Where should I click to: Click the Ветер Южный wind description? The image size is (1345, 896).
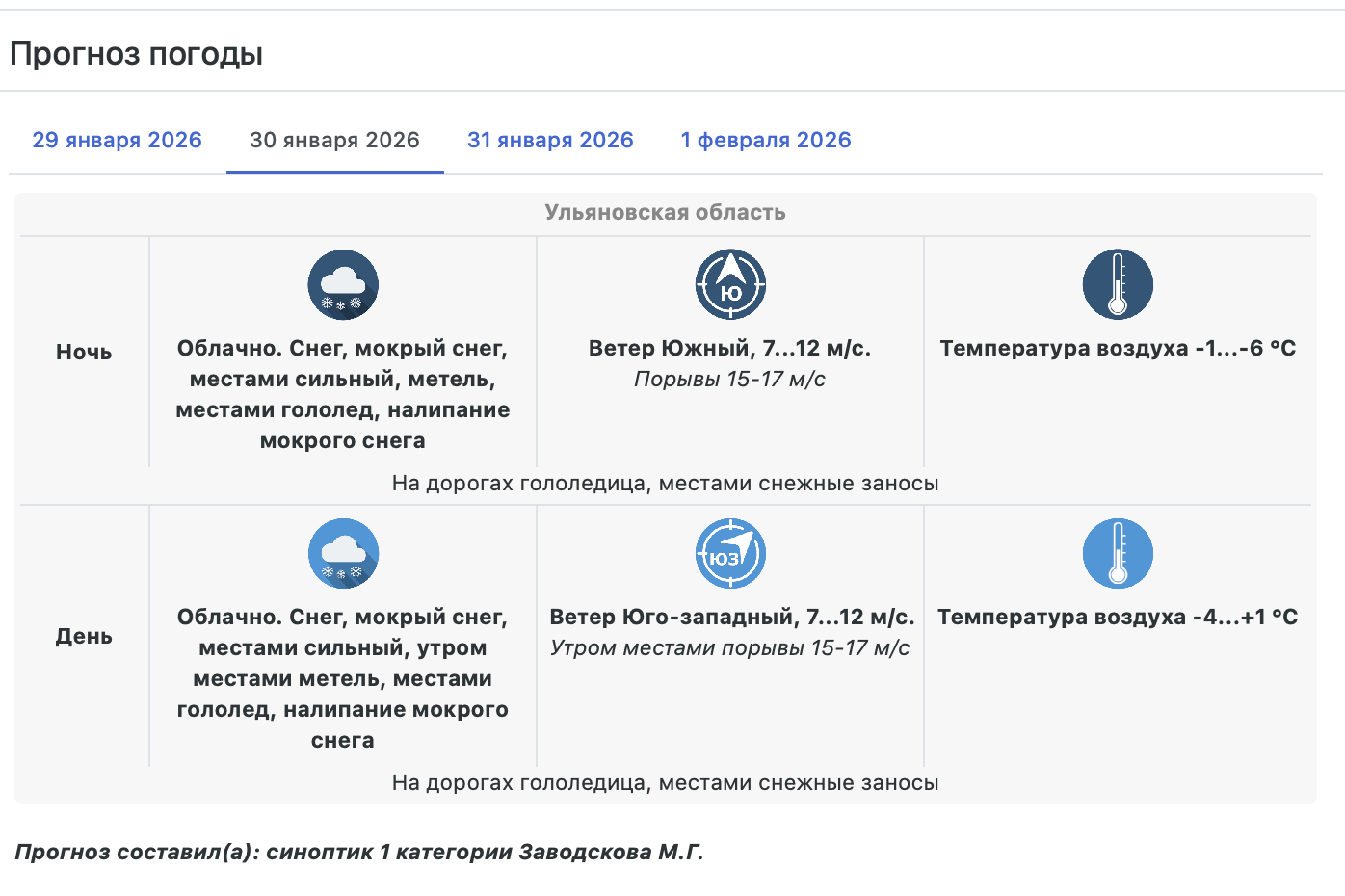click(x=729, y=349)
